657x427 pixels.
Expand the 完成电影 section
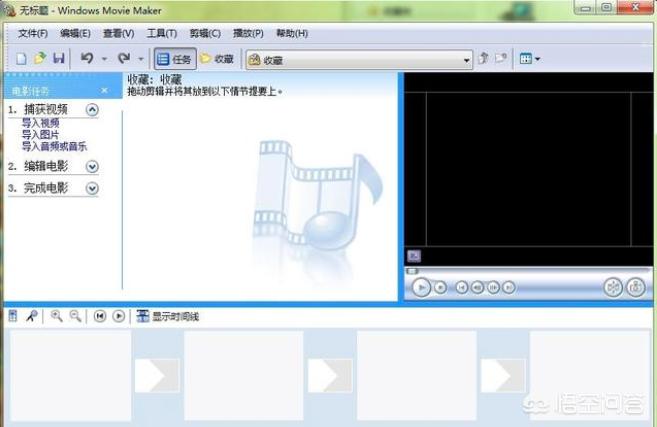[92, 188]
